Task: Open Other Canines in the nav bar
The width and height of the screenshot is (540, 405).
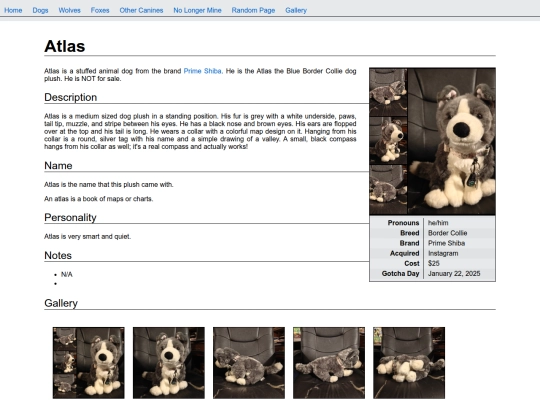Action: tap(141, 10)
